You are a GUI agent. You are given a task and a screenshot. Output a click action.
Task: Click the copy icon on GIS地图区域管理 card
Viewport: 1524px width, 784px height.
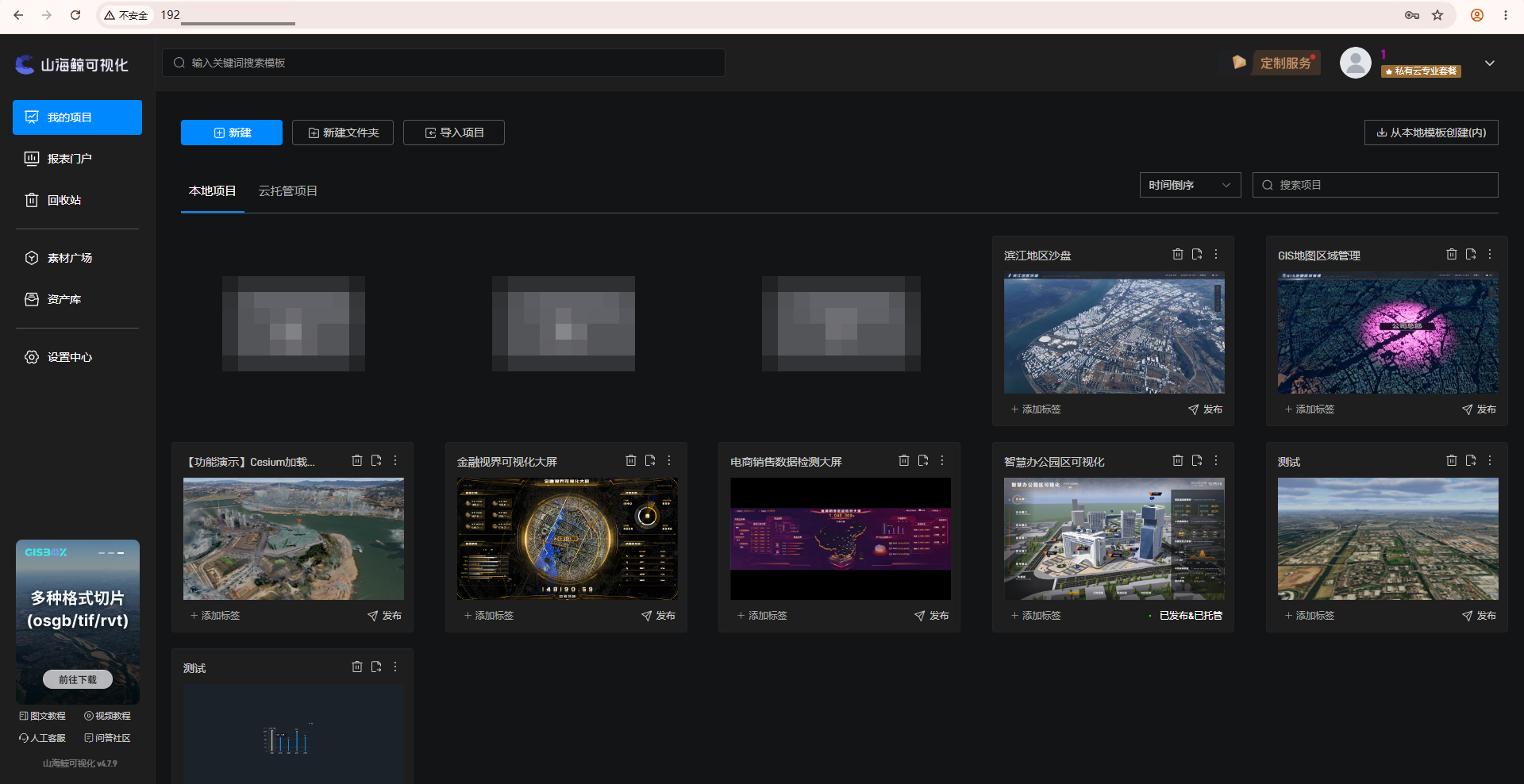1471,254
